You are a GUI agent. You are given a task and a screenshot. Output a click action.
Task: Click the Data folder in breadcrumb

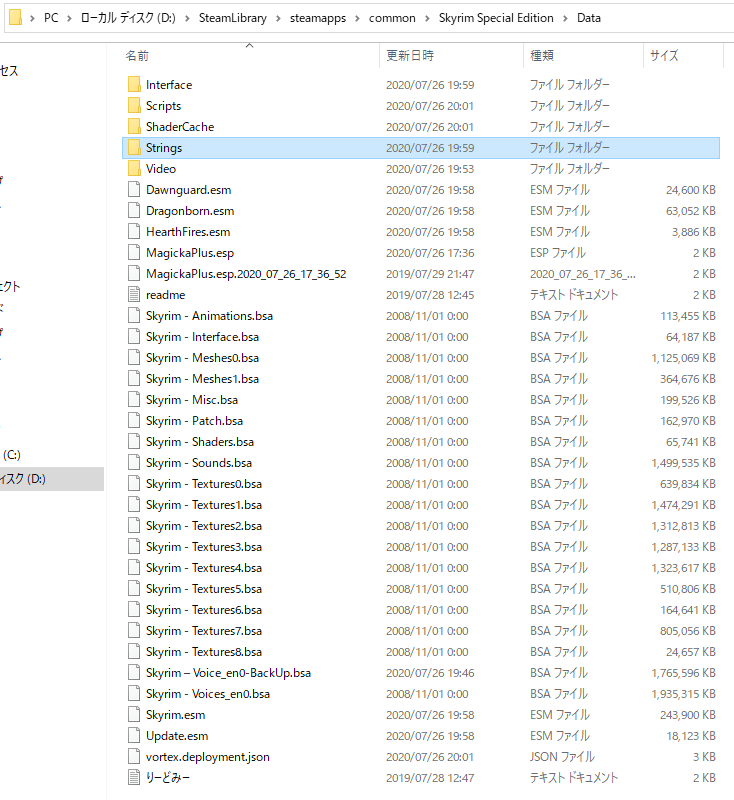(x=589, y=18)
